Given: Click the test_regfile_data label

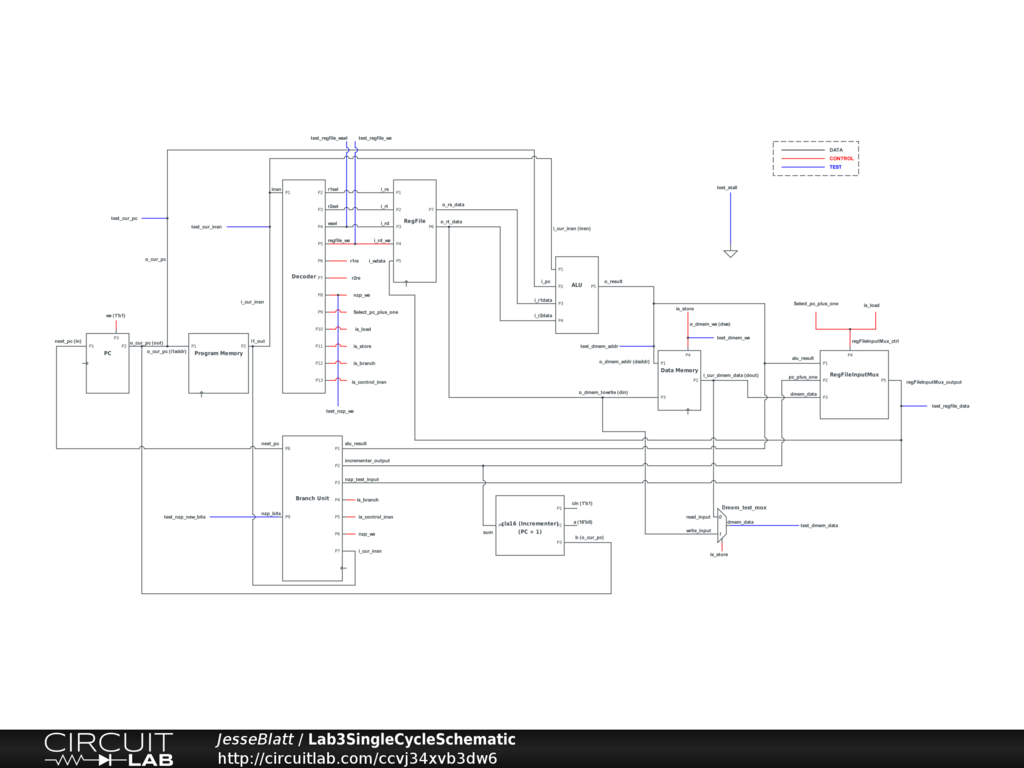Looking at the screenshot, I should tap(950, 406).
